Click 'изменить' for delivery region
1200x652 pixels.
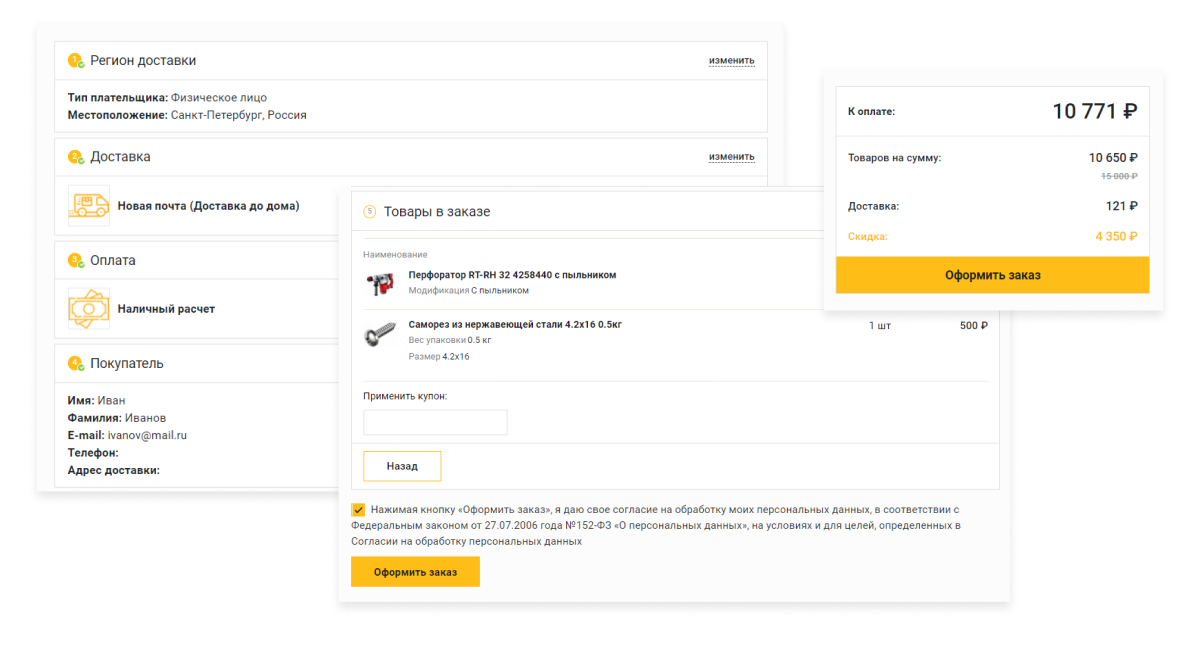pos(731,60)
